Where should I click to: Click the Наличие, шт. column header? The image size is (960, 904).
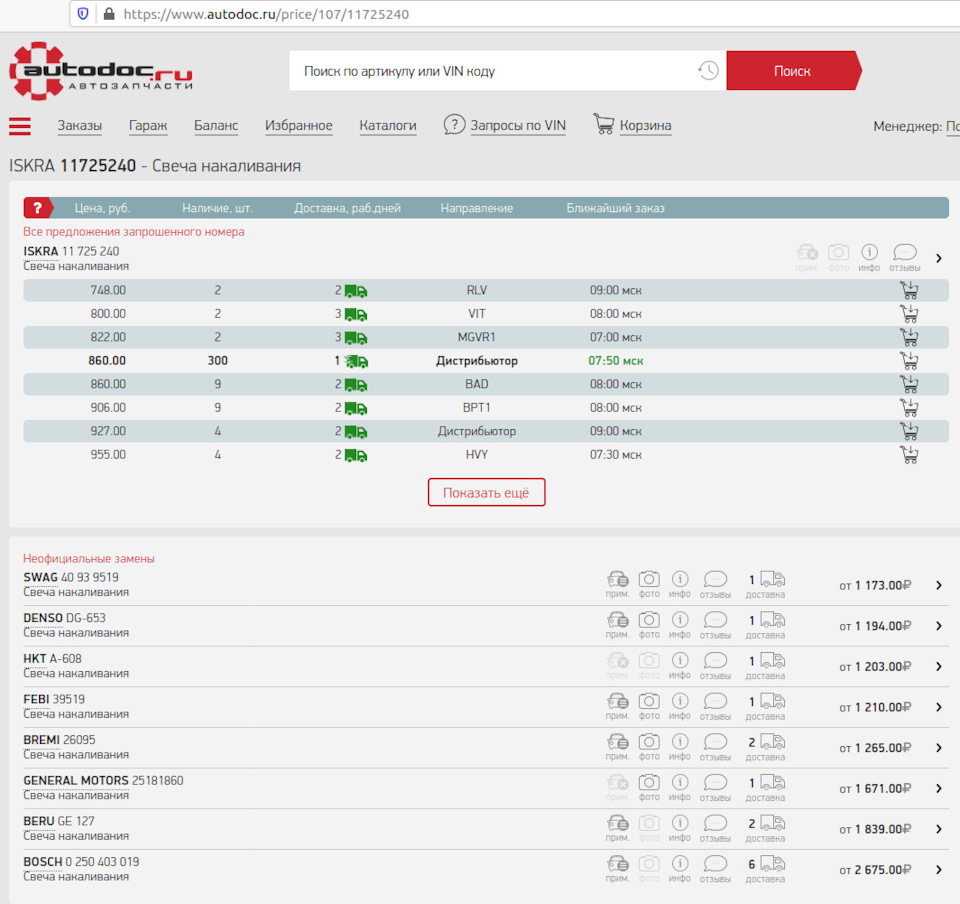pos(217,208)
